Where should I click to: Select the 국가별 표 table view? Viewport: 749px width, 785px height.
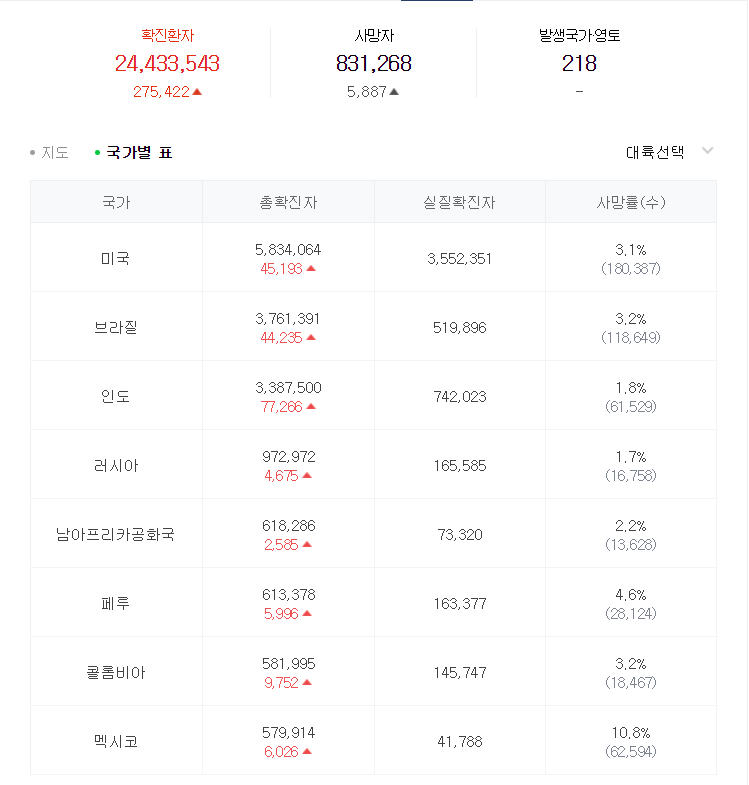tap(139, 153)
